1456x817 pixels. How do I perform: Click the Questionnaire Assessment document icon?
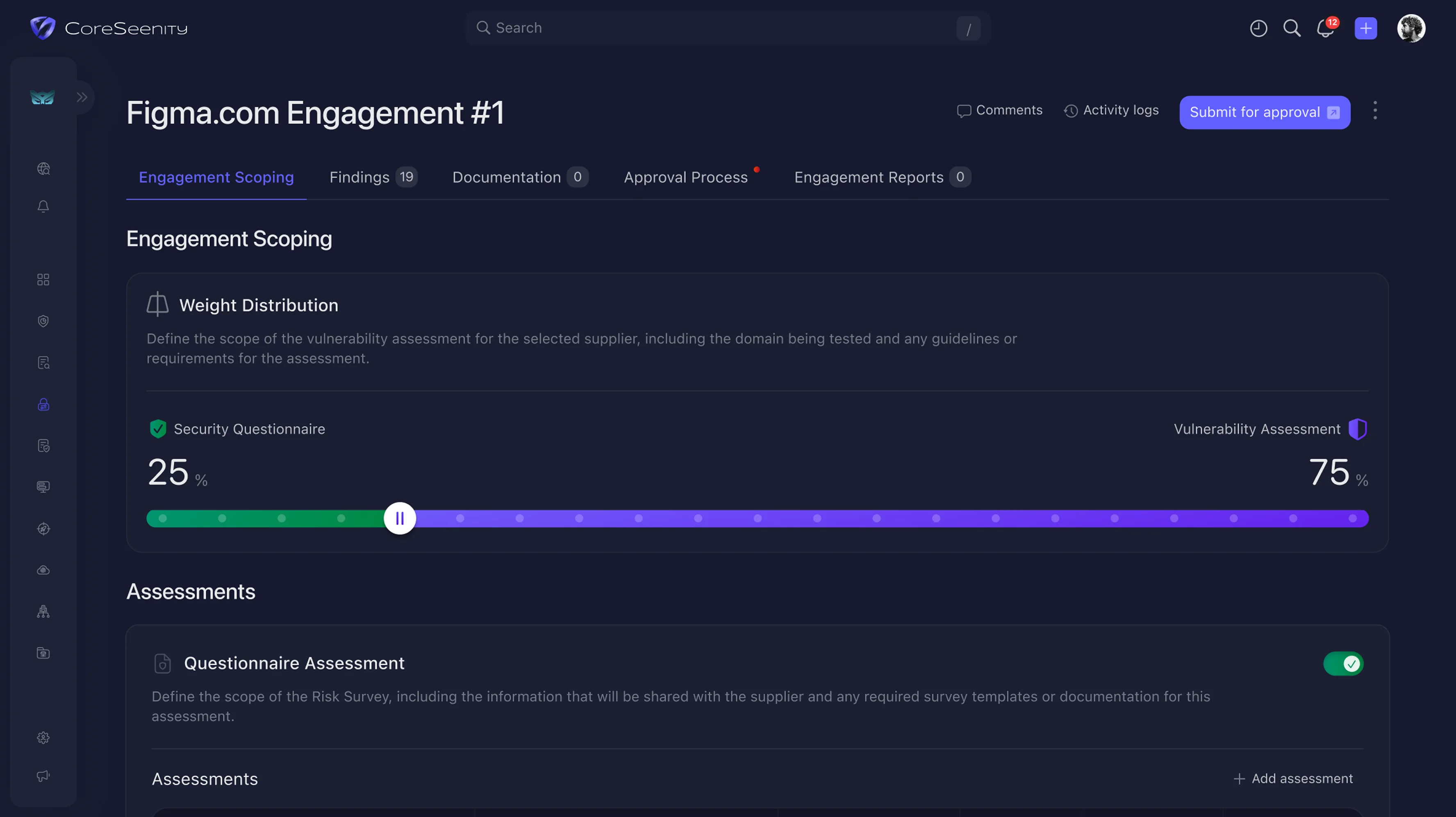(163, 663)
